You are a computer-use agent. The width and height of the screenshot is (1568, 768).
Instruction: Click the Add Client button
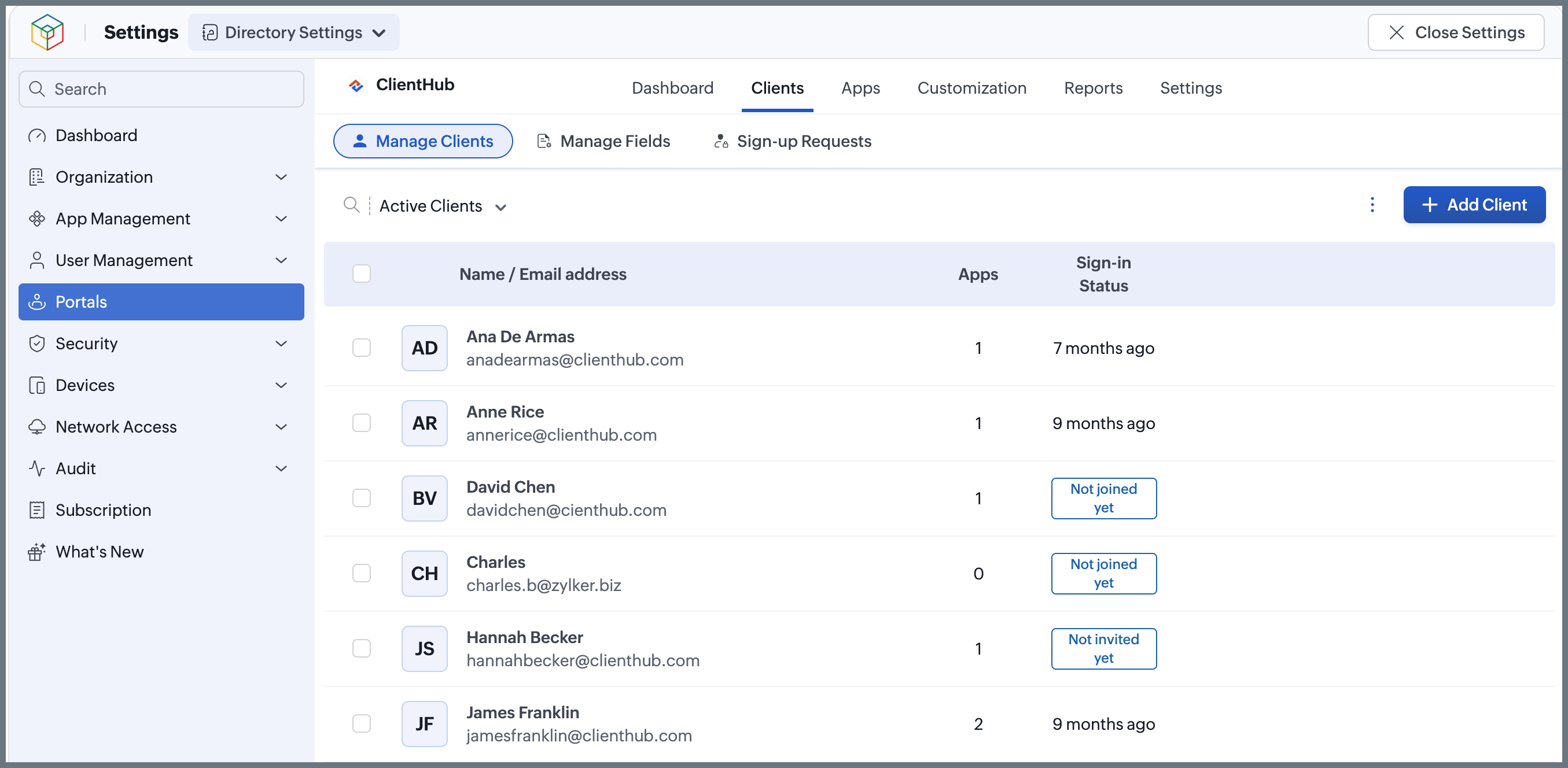coord(1474,205)
